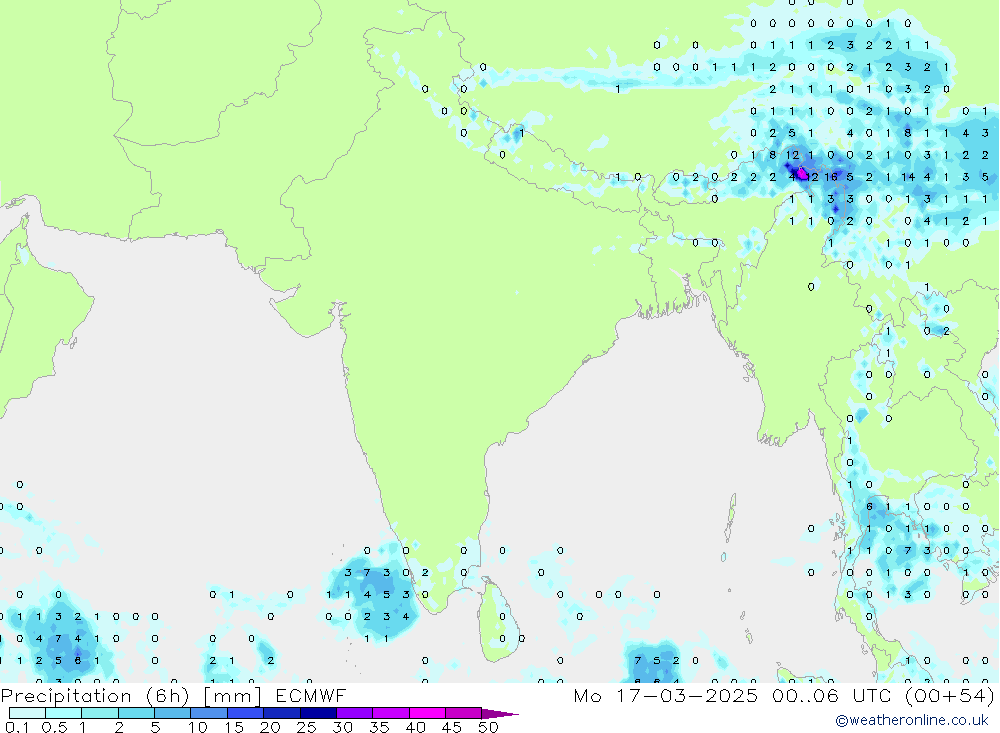Click the "20" legend scale label

tap(270, 727)
